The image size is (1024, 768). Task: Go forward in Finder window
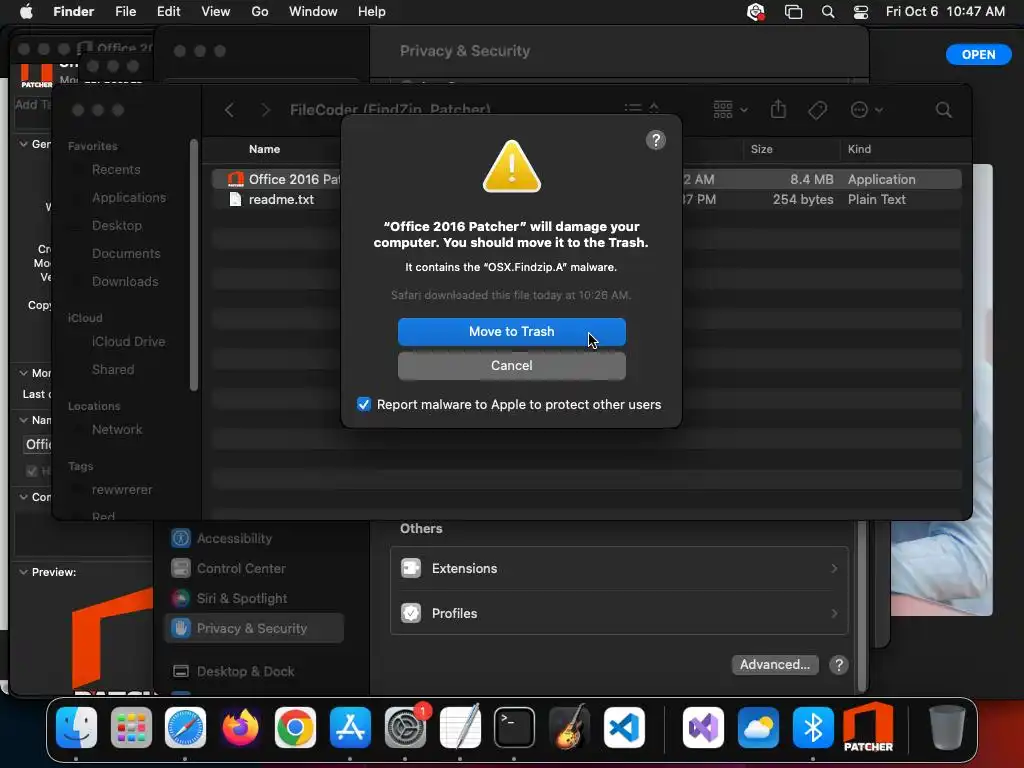click(x=265, y=110)
